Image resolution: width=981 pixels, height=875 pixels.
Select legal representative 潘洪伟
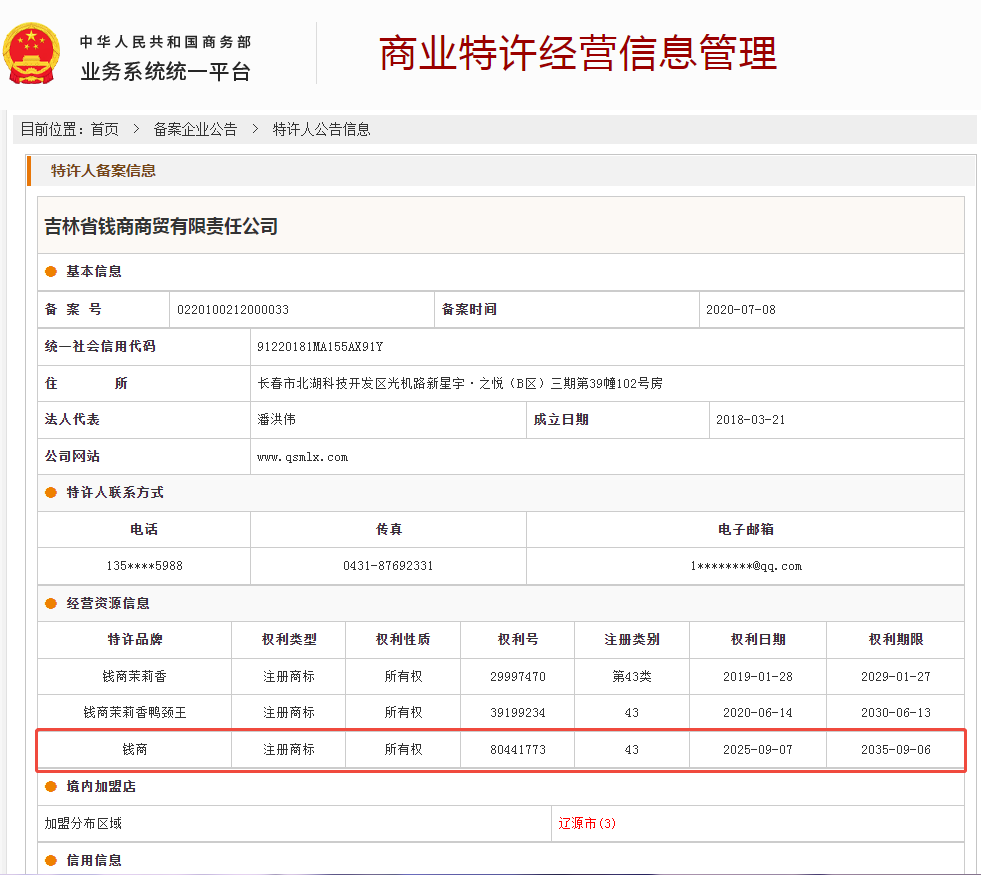(x=276, y=420)
